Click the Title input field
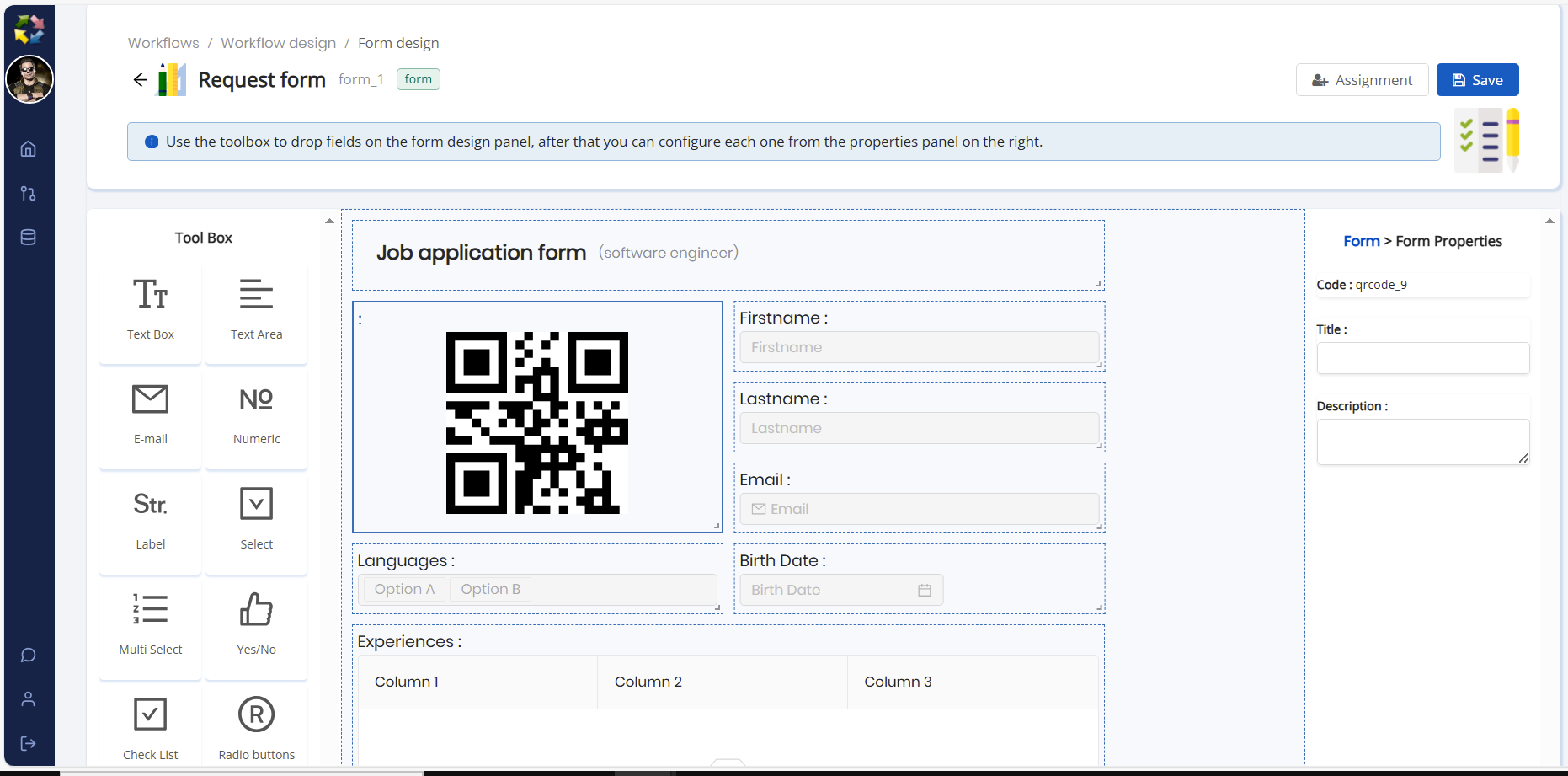1568x776 pixels. (x=1422, y=358)
